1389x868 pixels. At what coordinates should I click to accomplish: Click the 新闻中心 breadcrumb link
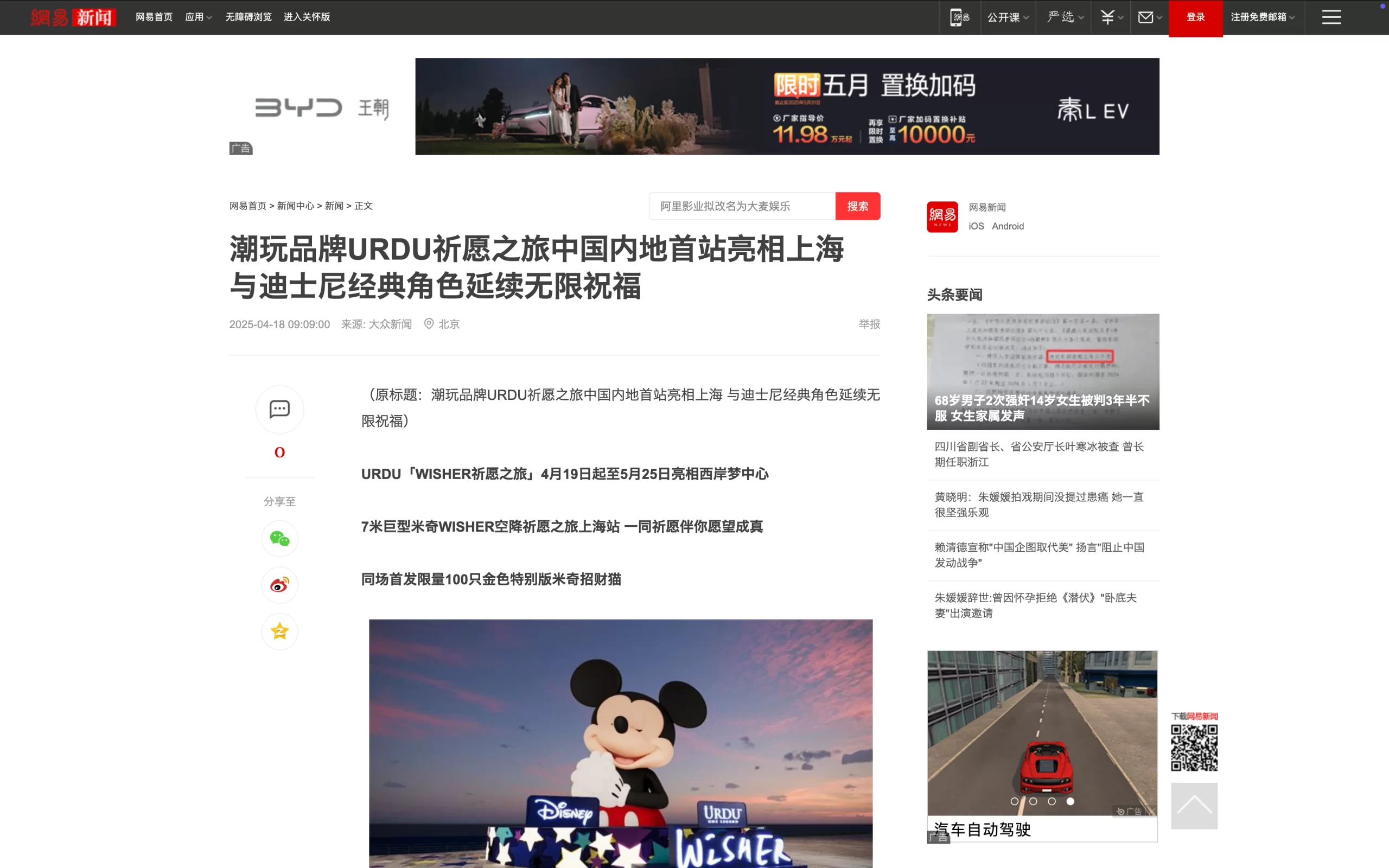click(x=295, y=206)
